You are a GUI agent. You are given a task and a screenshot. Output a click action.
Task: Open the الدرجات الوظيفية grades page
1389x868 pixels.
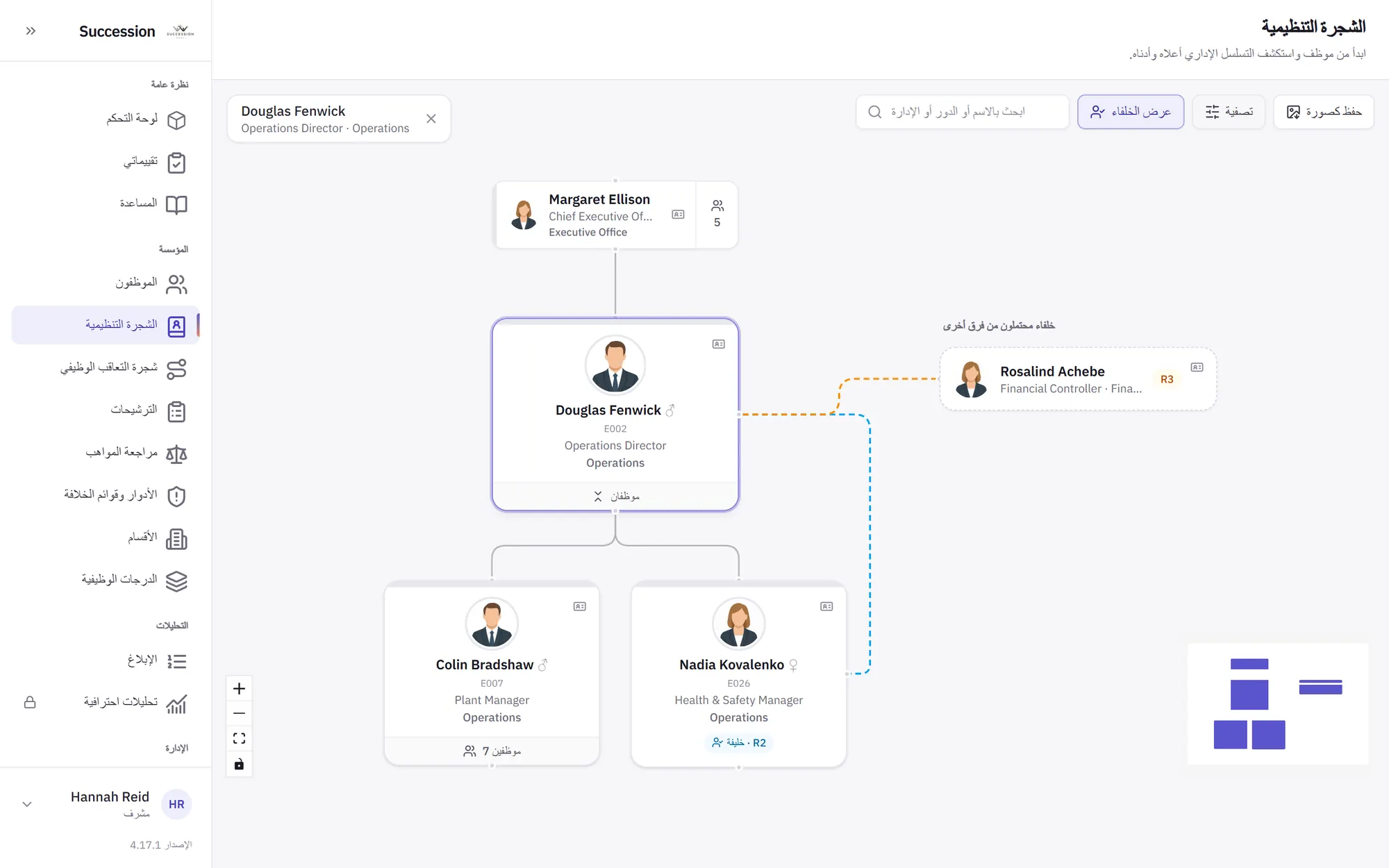[x=106, y=581]
